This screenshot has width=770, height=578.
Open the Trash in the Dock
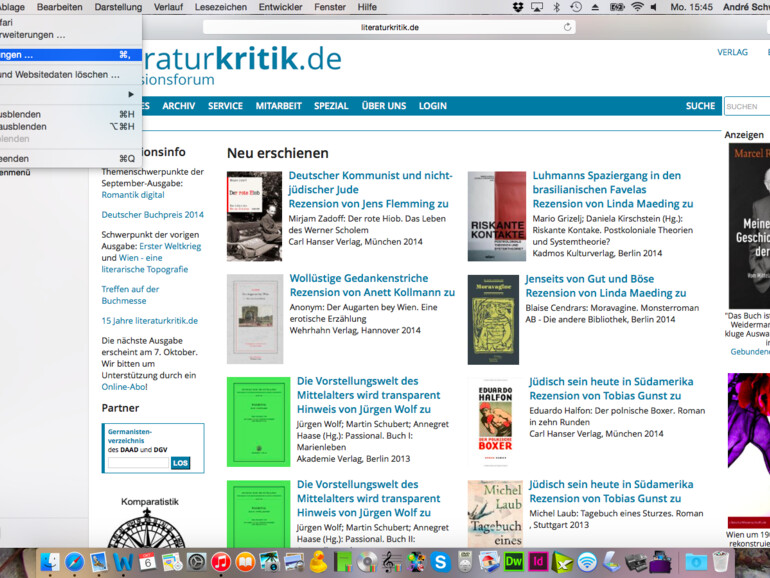click(720, 562)
